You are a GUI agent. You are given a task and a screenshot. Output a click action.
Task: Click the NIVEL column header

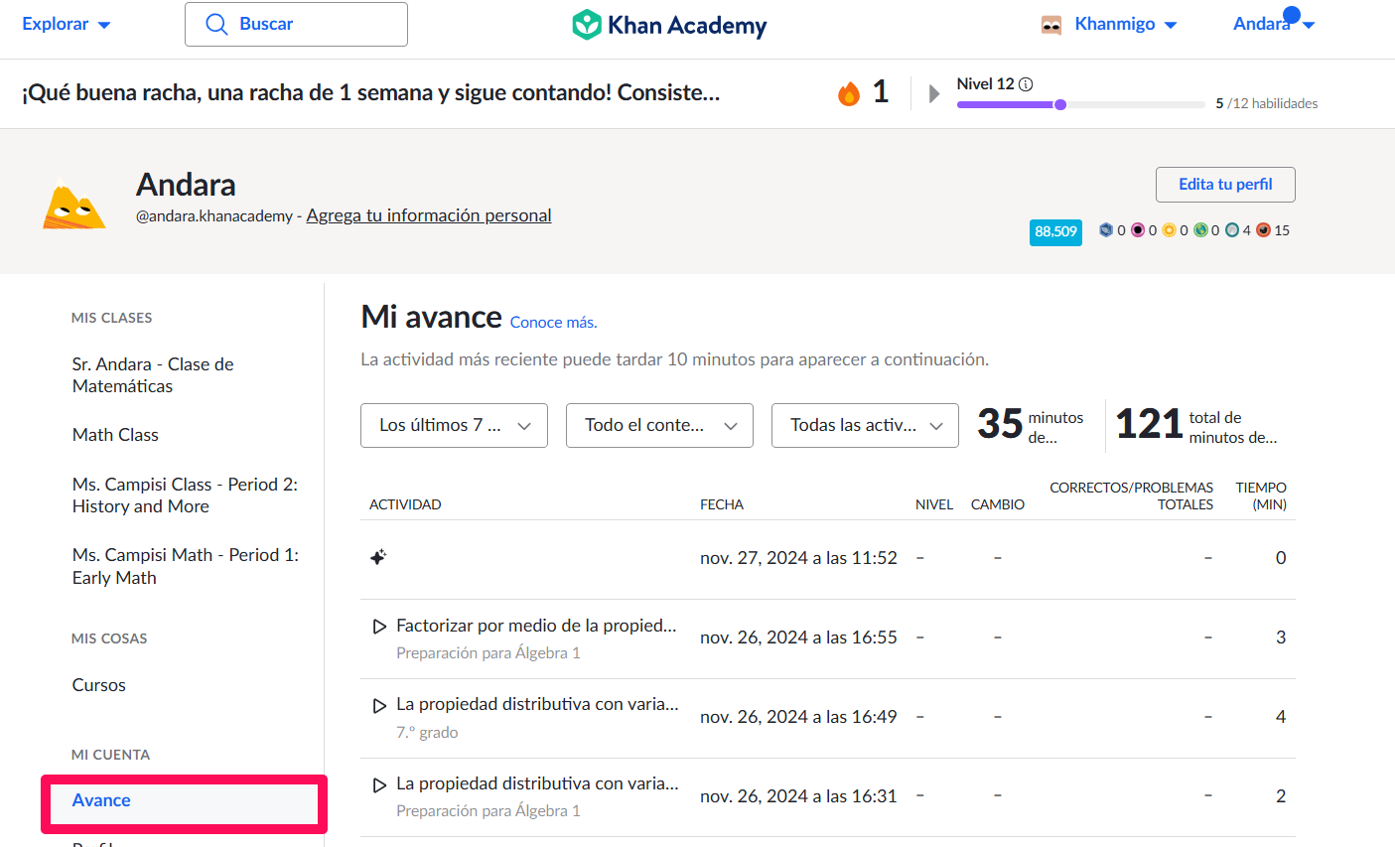934,505
